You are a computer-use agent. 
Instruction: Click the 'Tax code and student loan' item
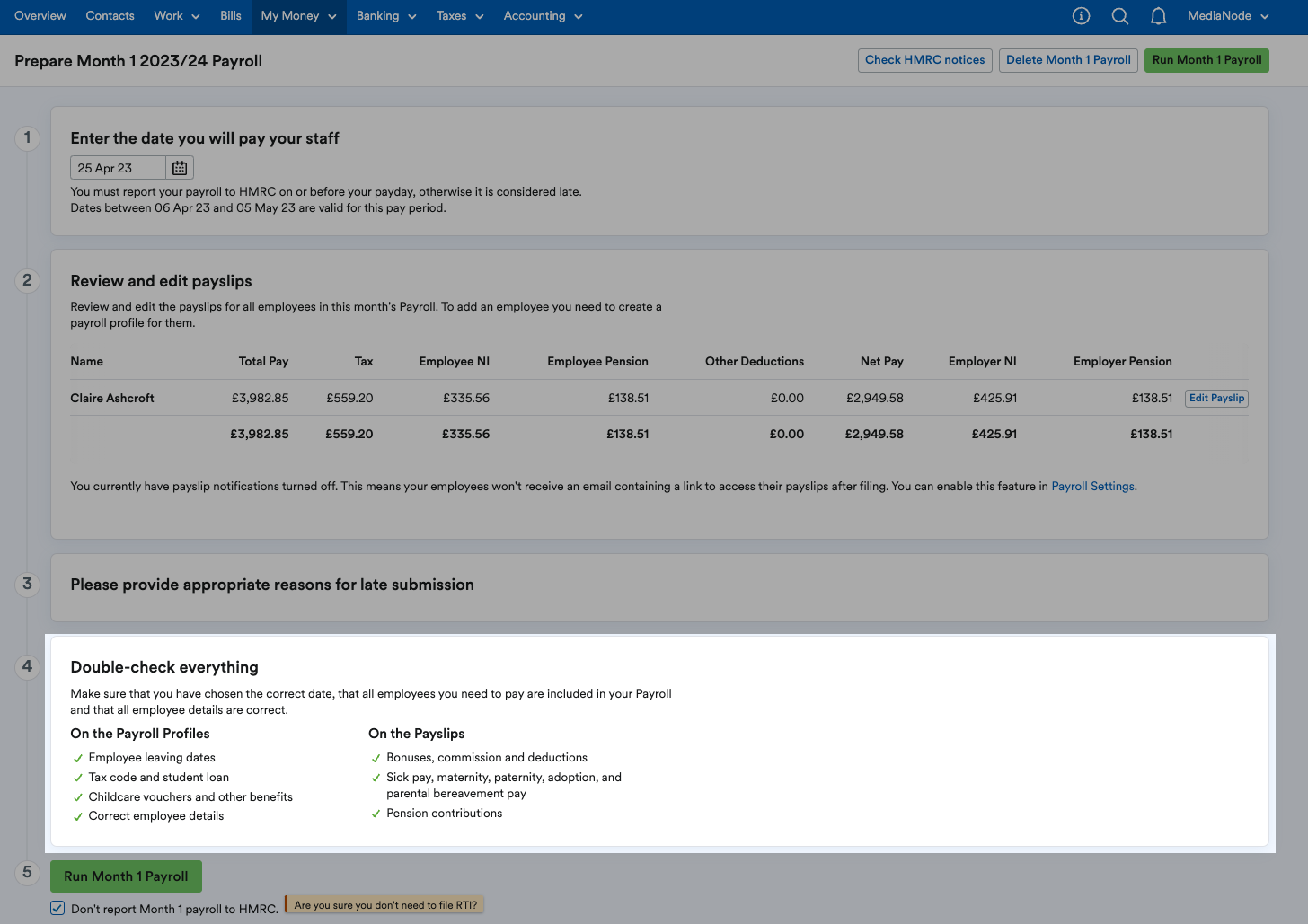[x=158, y=778]
